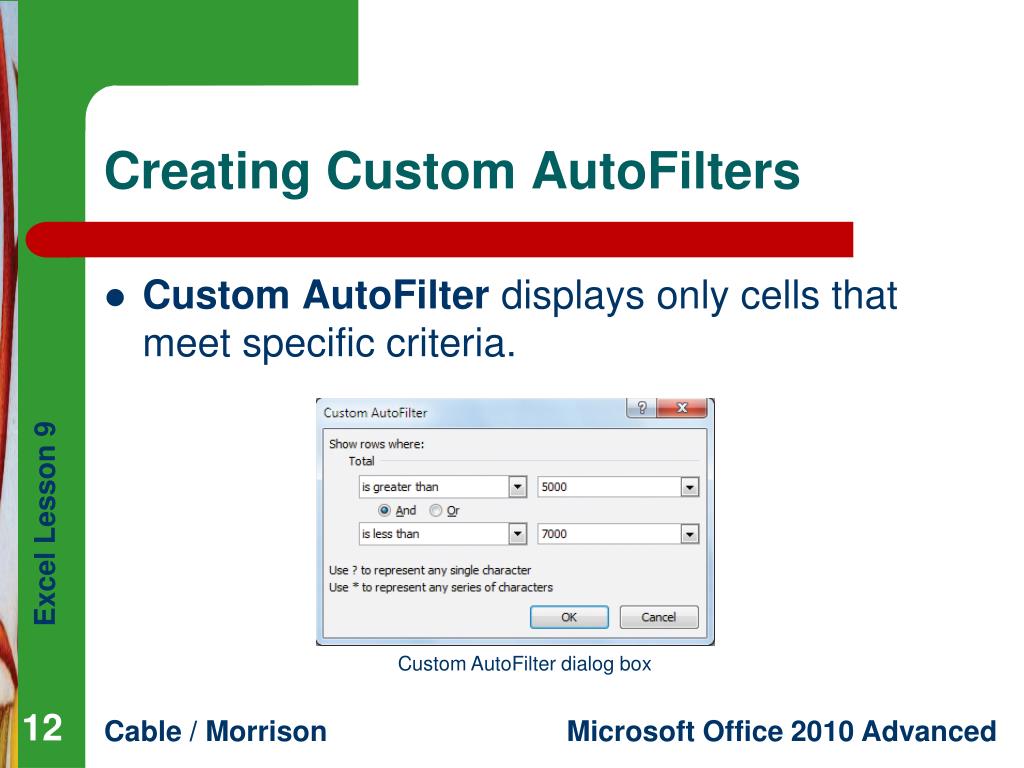Click 'Use * to represent any series' hint
1024x768 pixels.
(441, 587)
